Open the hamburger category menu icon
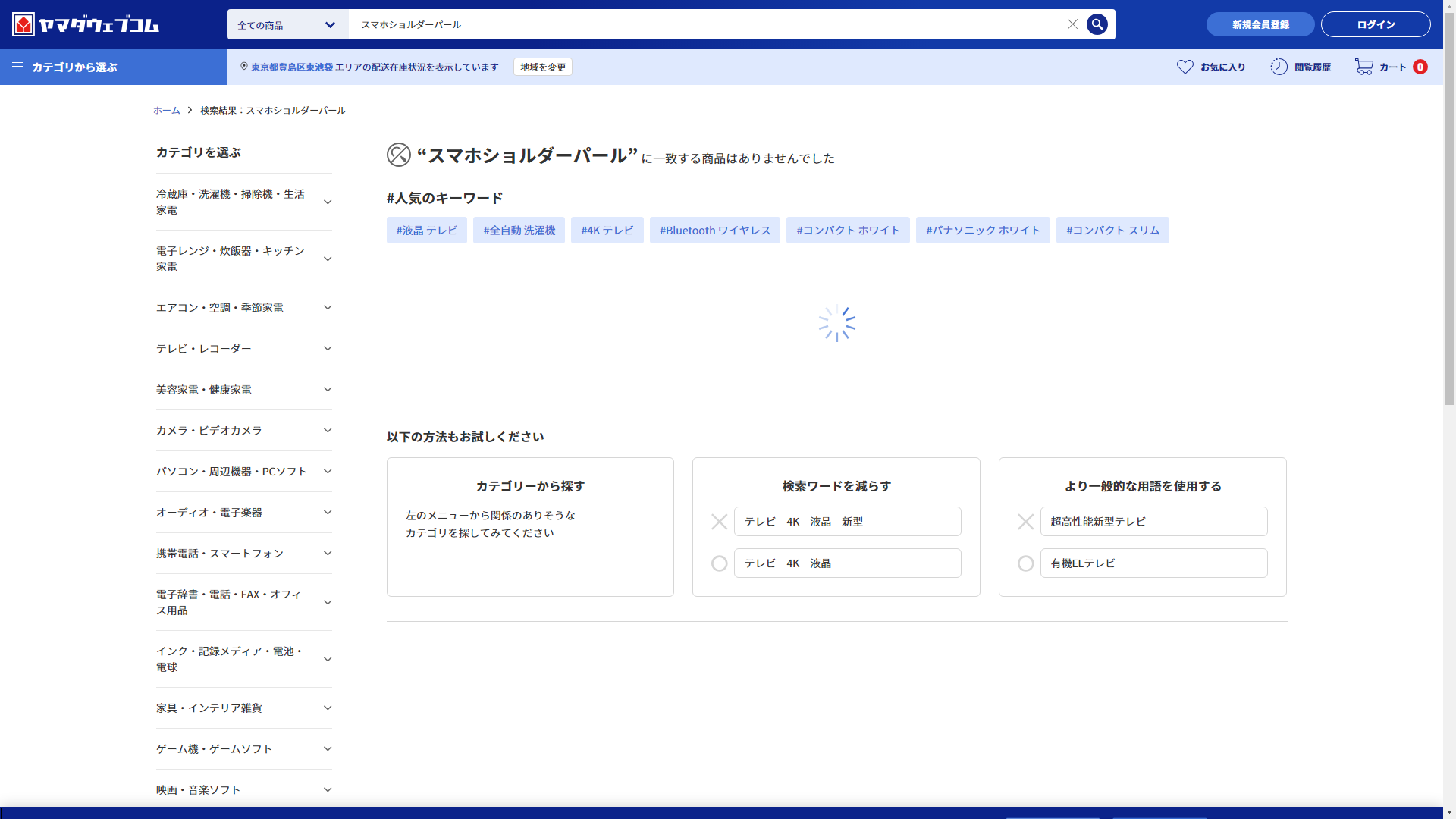This screenshot has height=819, width=1456. (17, 67)
